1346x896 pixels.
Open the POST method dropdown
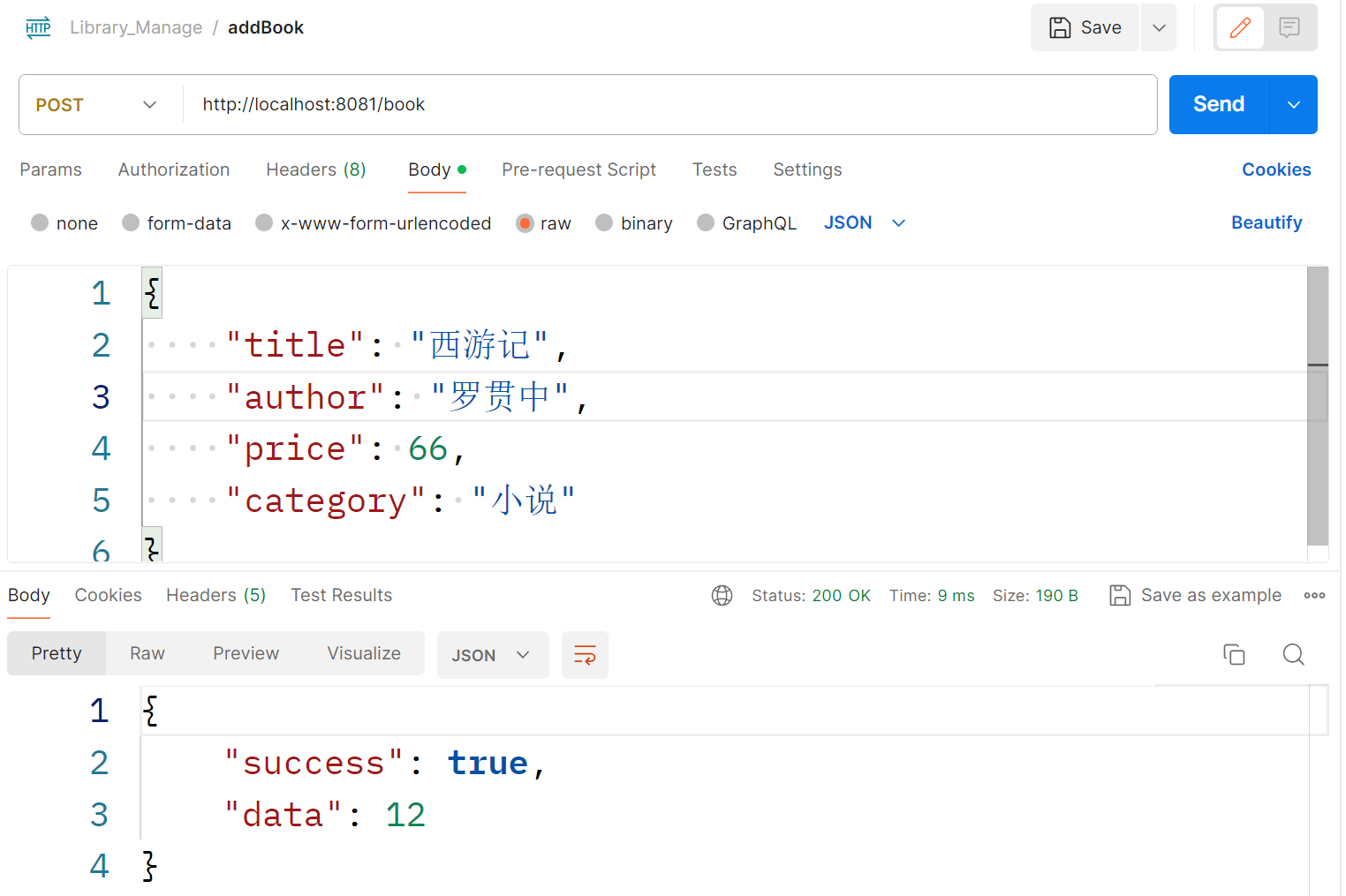pos(96,105)
